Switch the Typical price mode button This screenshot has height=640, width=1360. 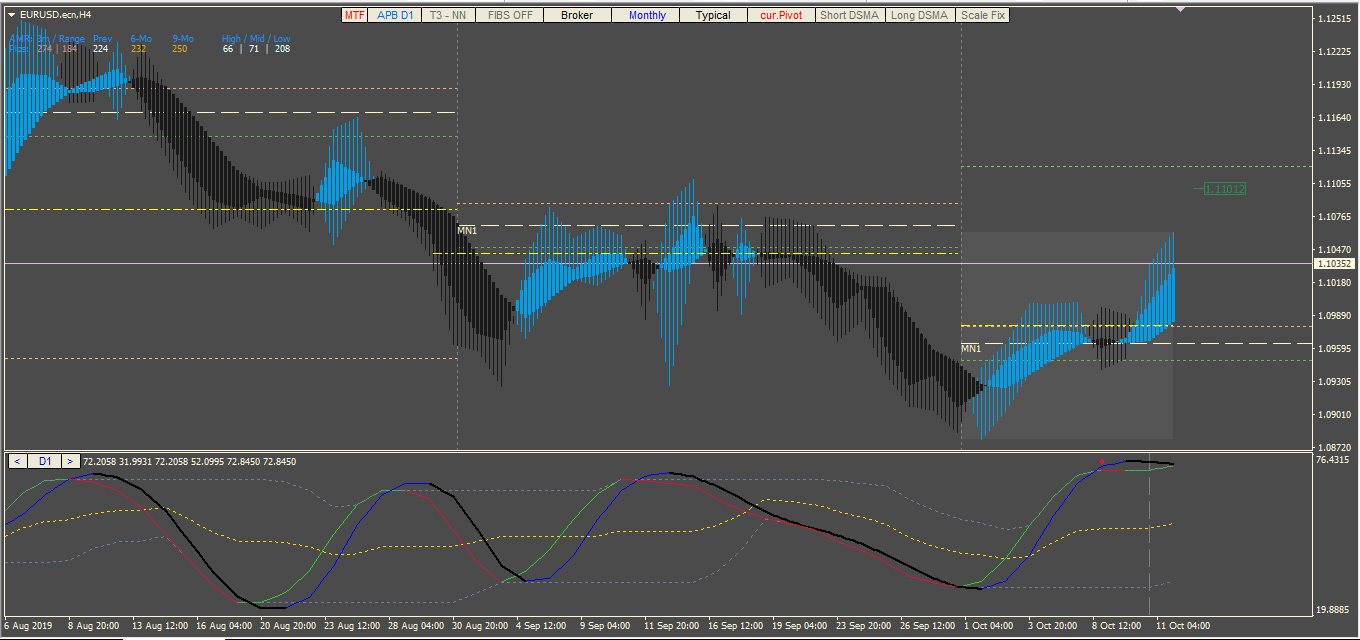click(713, 15)
